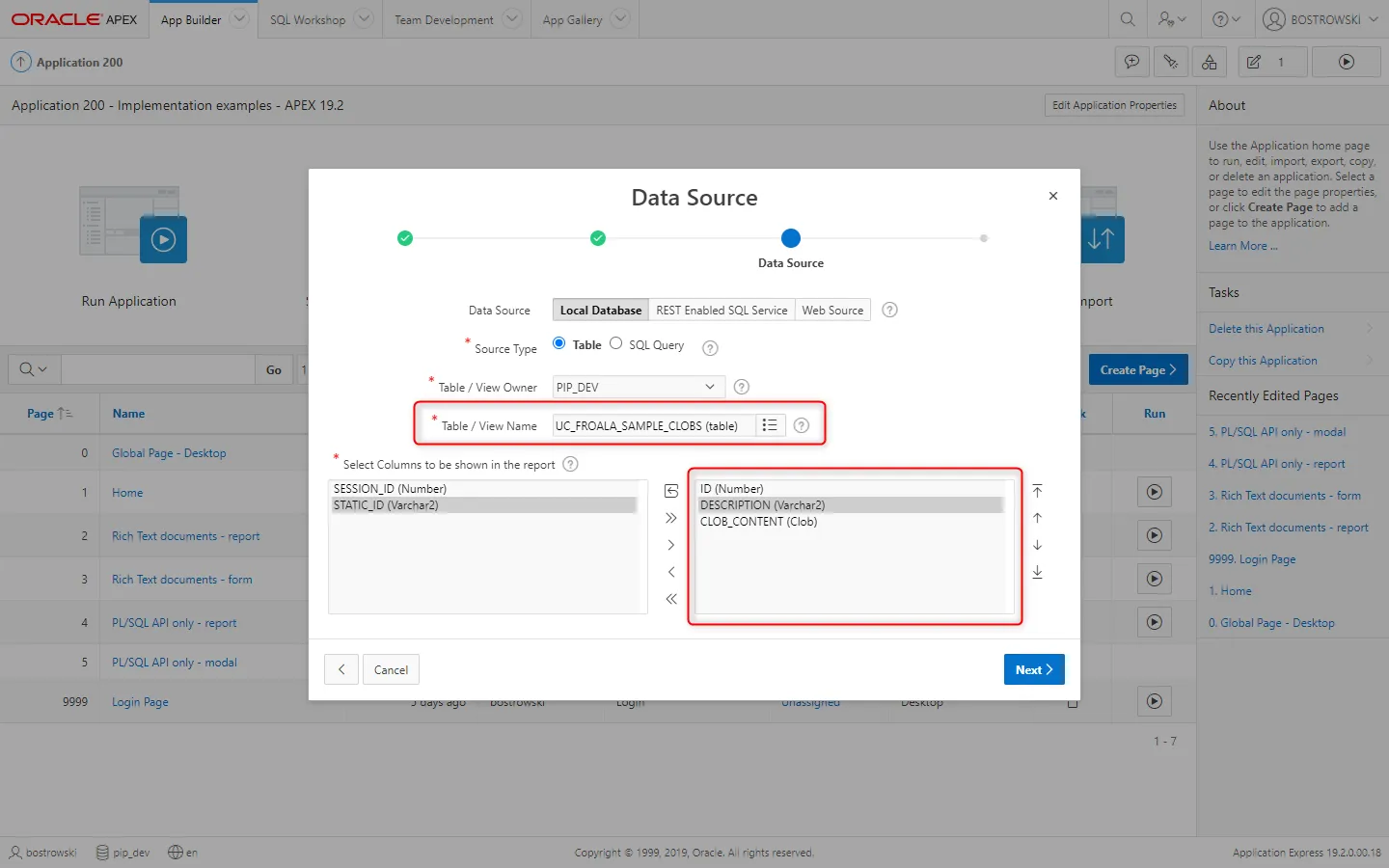Switch to the REST Enabled SQL Service option

(722, 310)
